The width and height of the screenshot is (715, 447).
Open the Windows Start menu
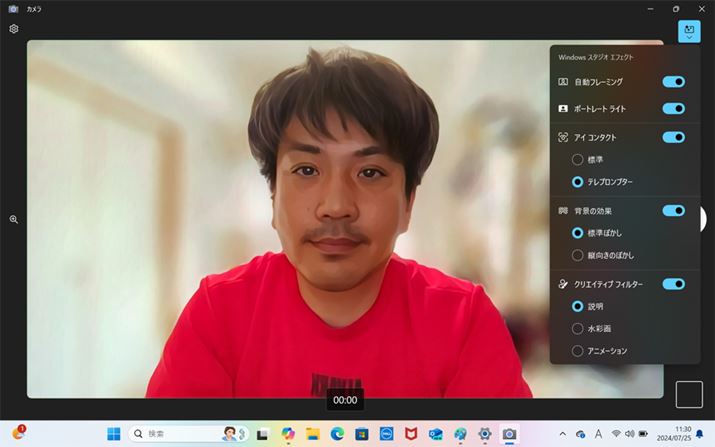point(114,434)
